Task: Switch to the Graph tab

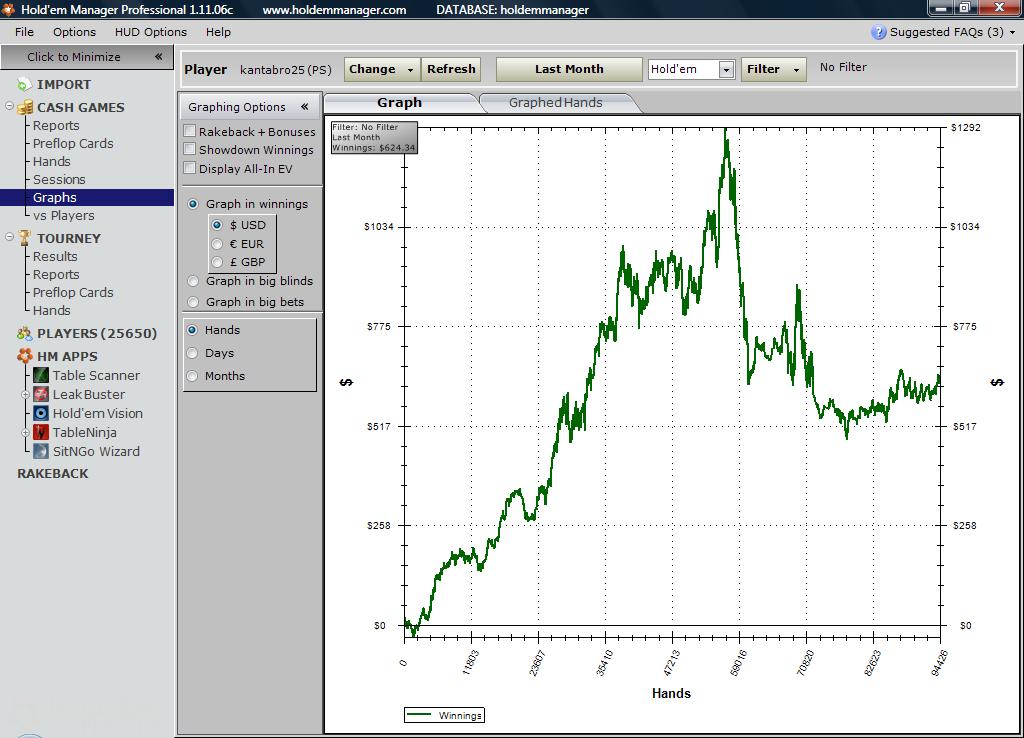Action: click(400, 103)
